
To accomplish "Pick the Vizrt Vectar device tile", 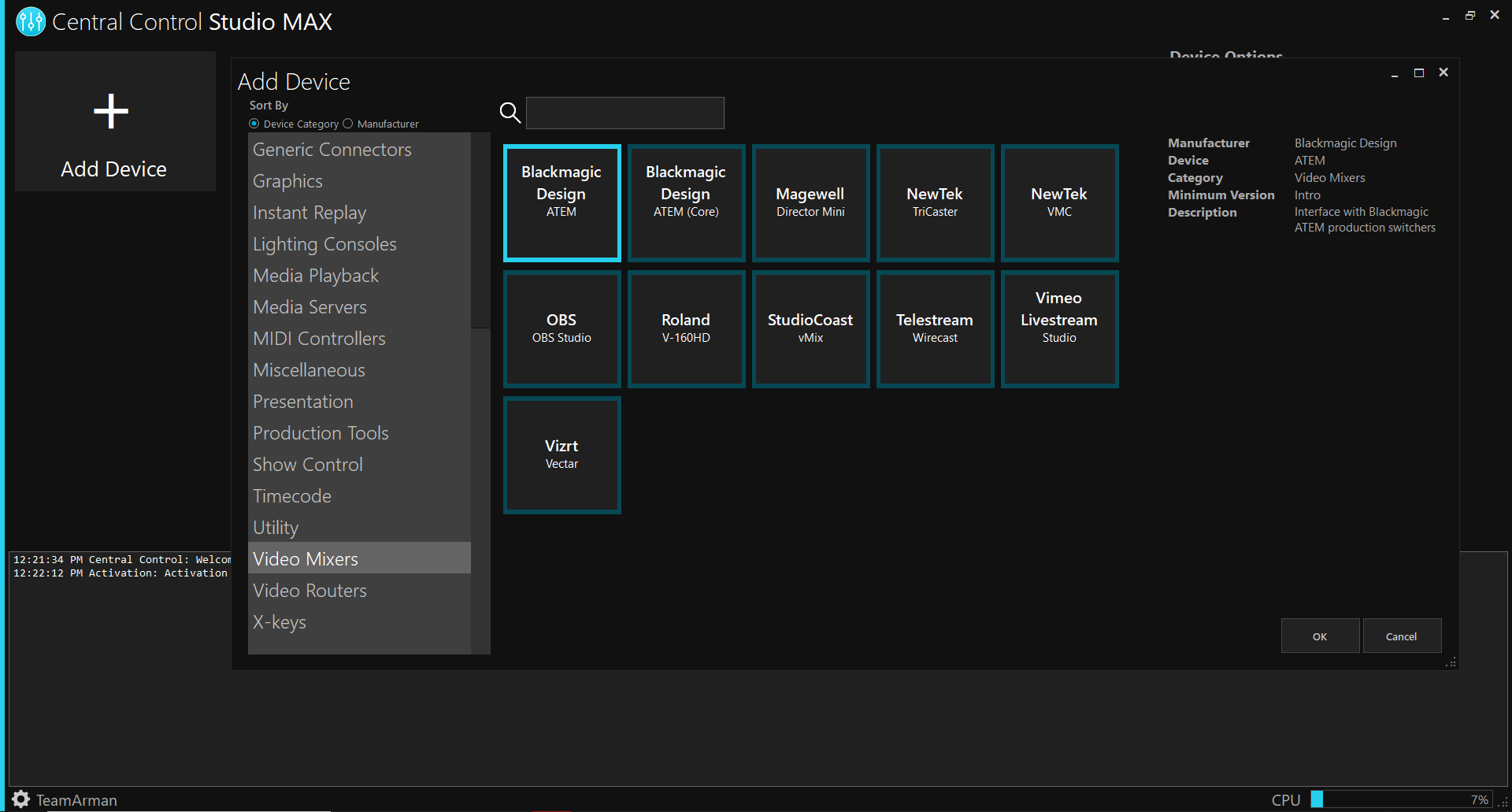I will click(x=561, y=455).
